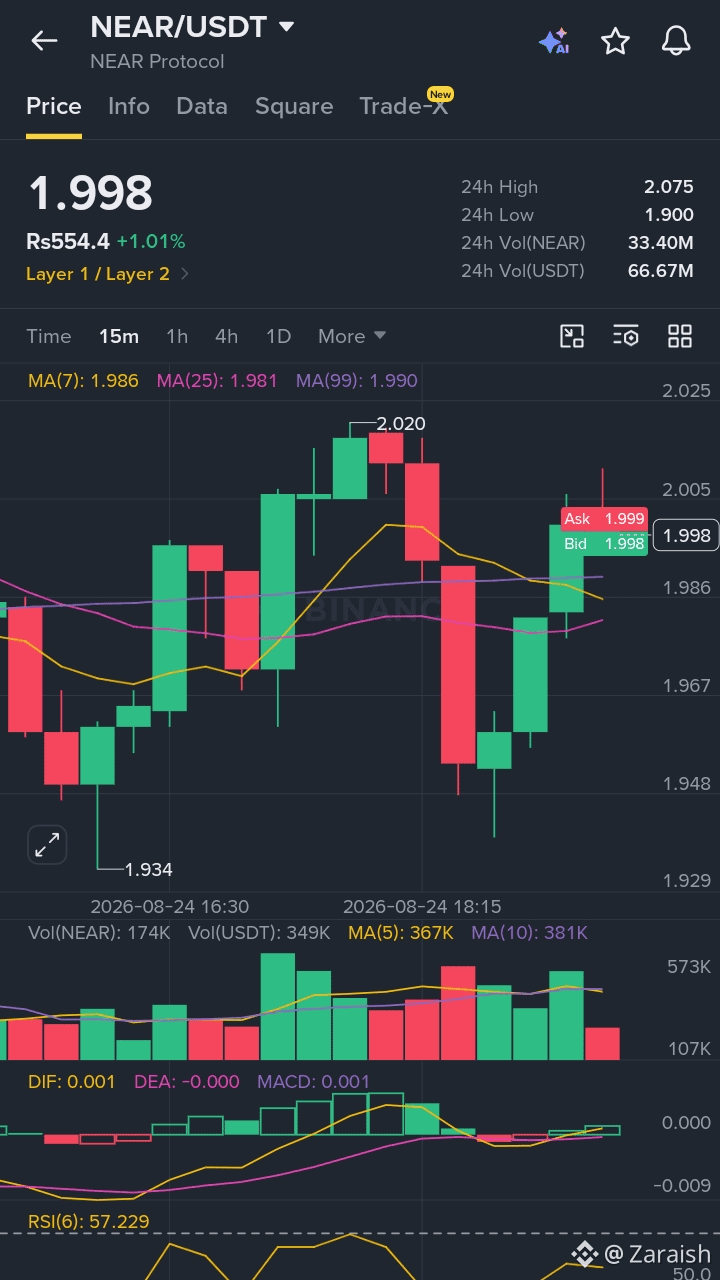Switch to the Price tab

[54, 106]
